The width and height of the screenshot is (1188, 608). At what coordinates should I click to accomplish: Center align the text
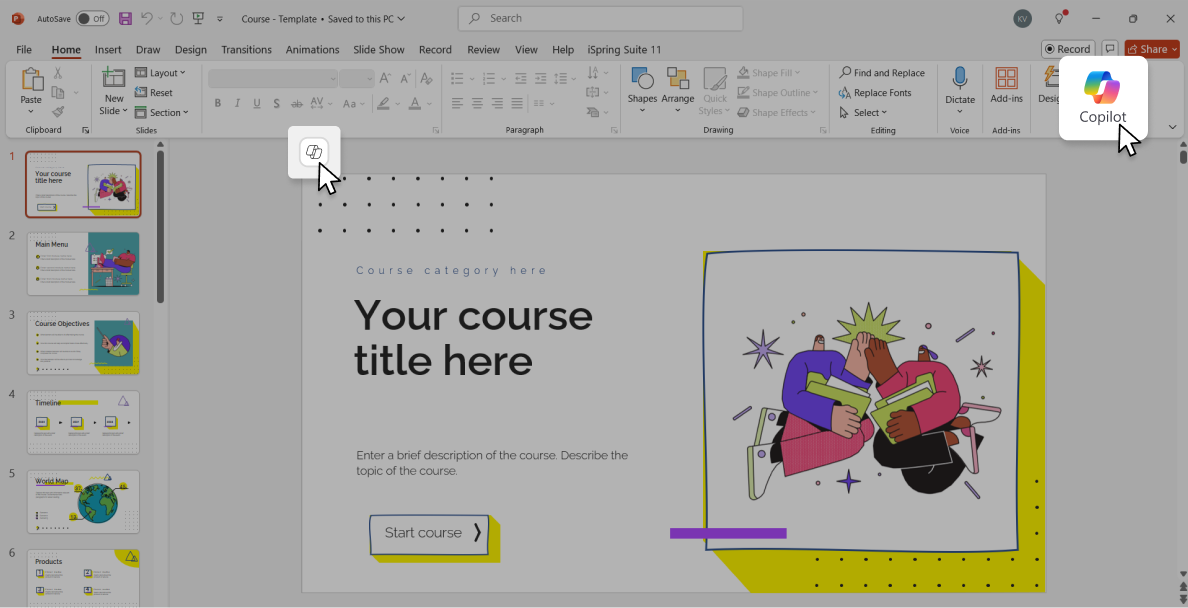tap(477, 103)
